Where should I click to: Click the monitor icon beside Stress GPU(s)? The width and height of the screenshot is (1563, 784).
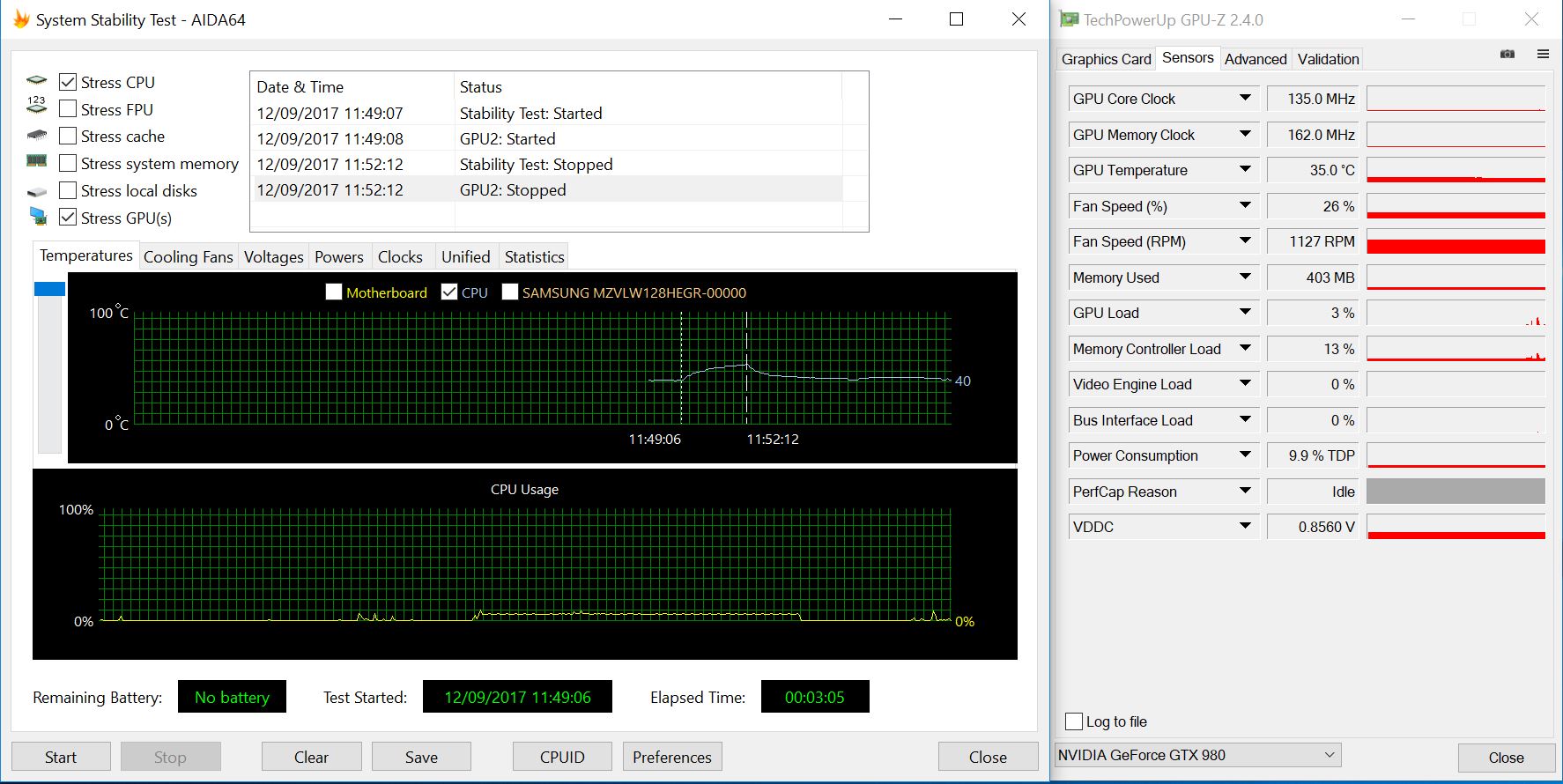[x=37, y=217]
